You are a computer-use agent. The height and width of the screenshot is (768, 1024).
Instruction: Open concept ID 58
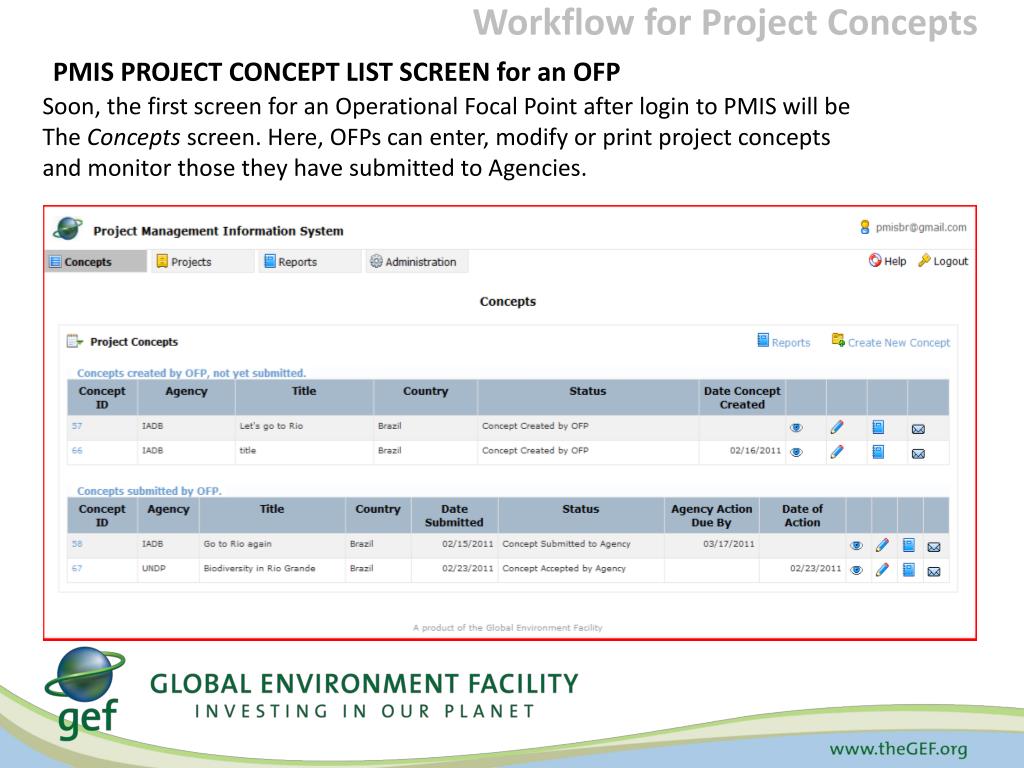pos(77,543)
